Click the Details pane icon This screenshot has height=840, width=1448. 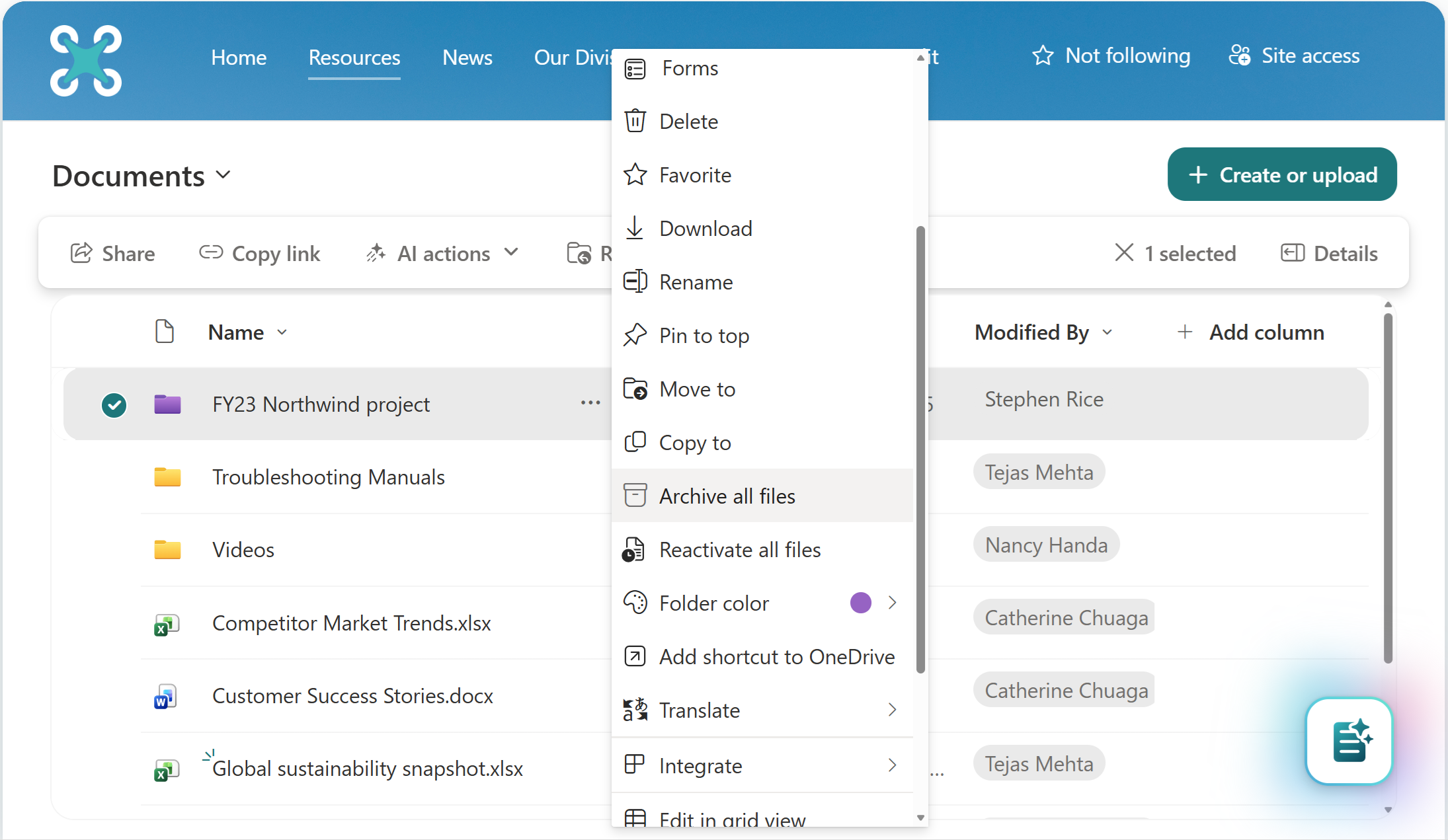click(x=1329, y=253)
